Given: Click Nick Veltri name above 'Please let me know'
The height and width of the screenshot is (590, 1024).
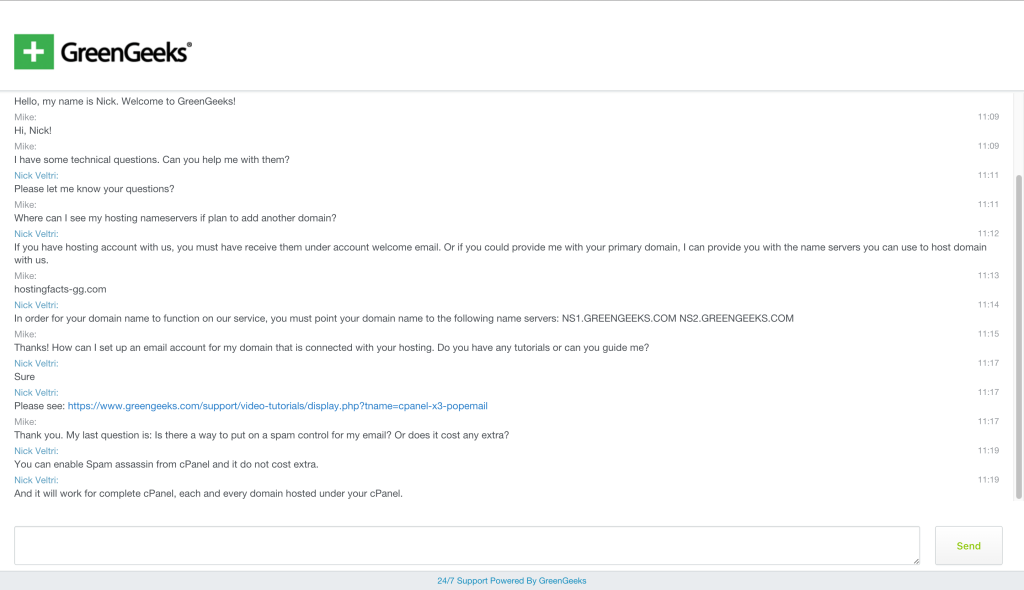Looking at the screenshot, I should pyautogui.click(x=37, y=175).
